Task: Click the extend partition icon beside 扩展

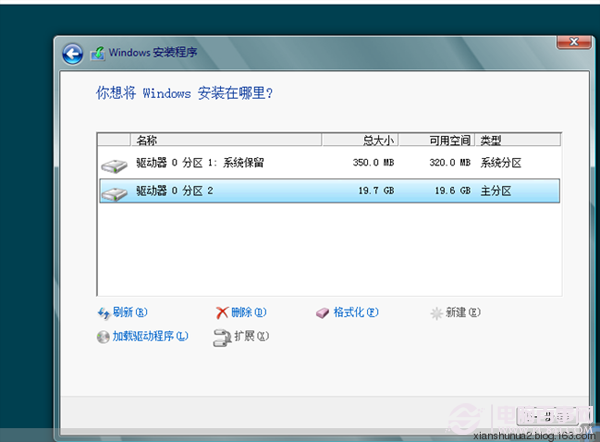Action: pyautogui.click(x=222, y=338)
